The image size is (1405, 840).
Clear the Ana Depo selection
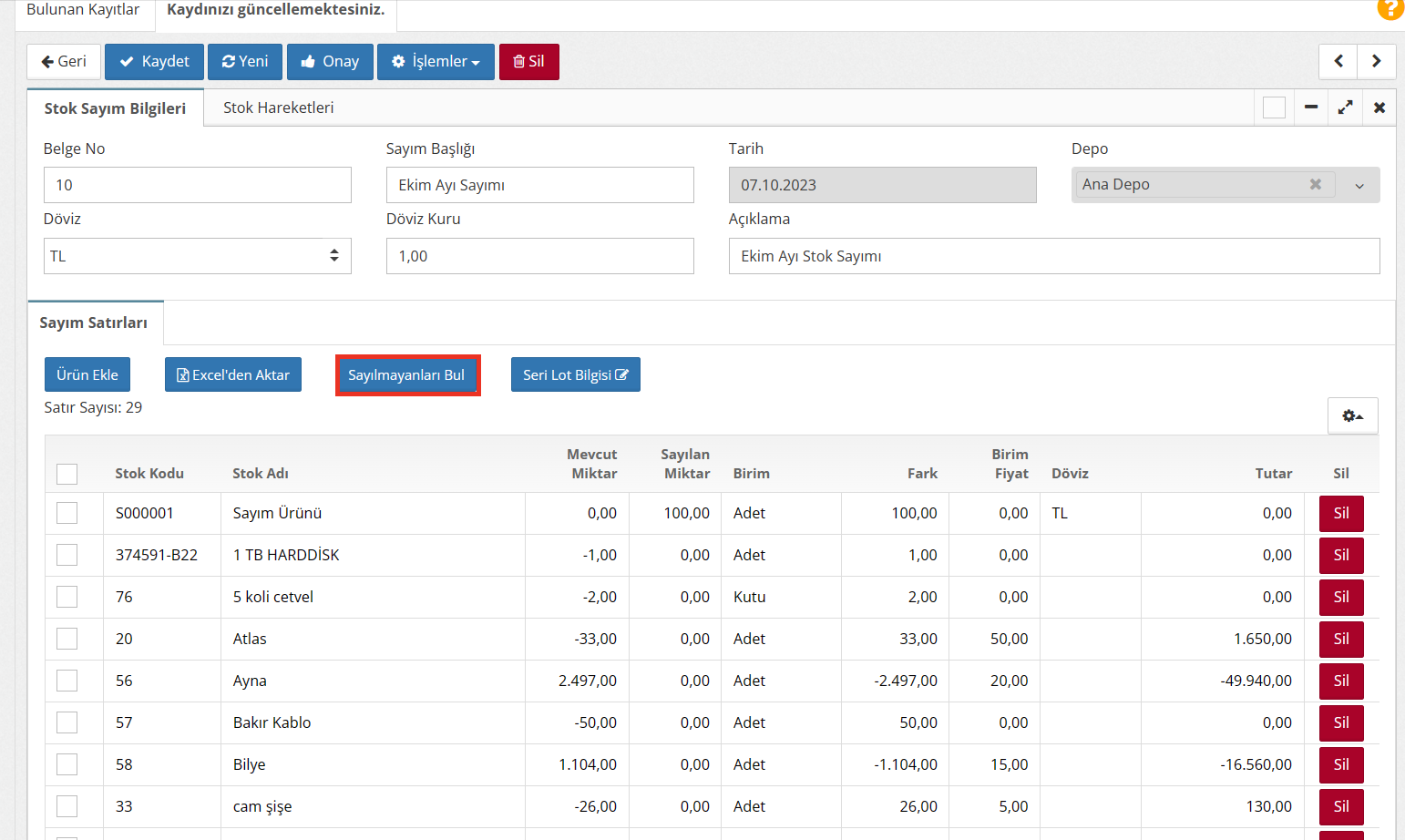(x=1315, y=184)
